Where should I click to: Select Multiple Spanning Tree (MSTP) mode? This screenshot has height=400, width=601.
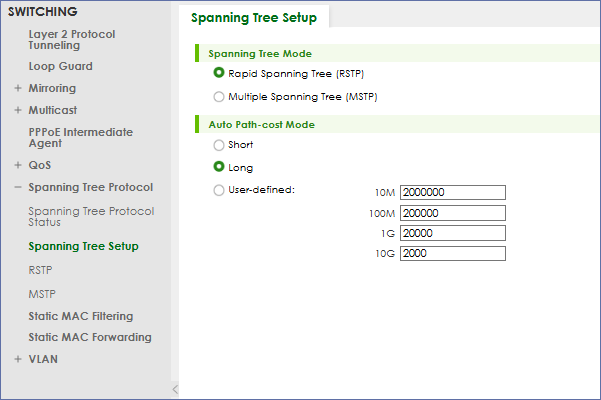click(x=219, y=97)
